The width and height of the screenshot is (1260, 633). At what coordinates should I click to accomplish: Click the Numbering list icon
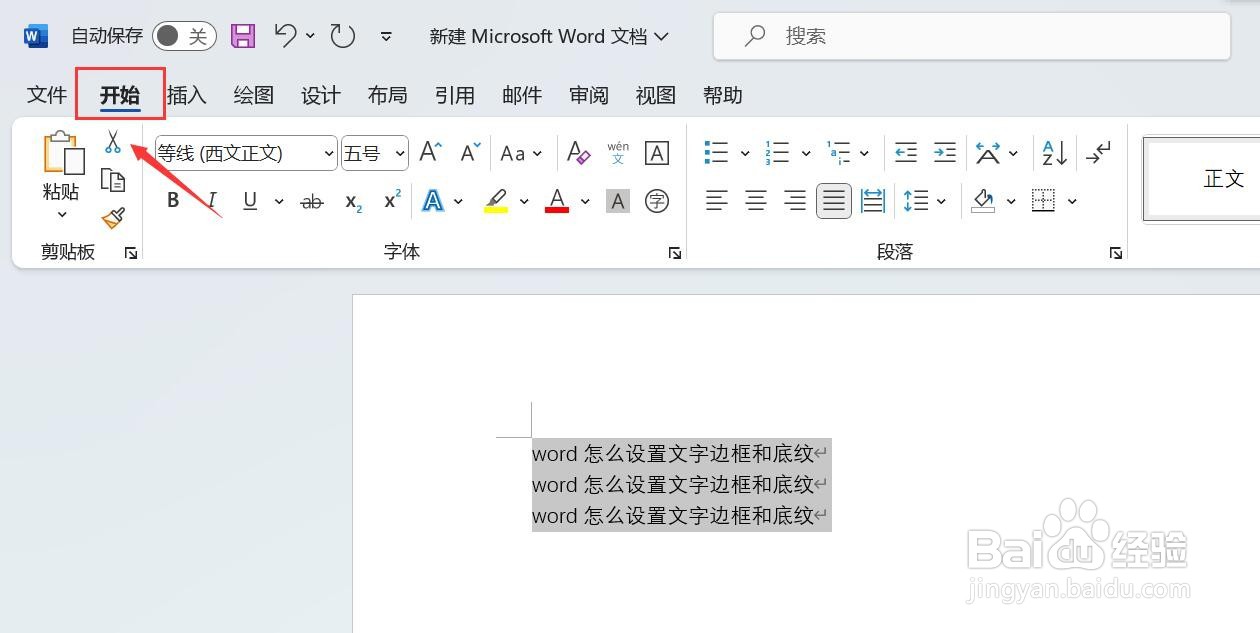[777, 152]
